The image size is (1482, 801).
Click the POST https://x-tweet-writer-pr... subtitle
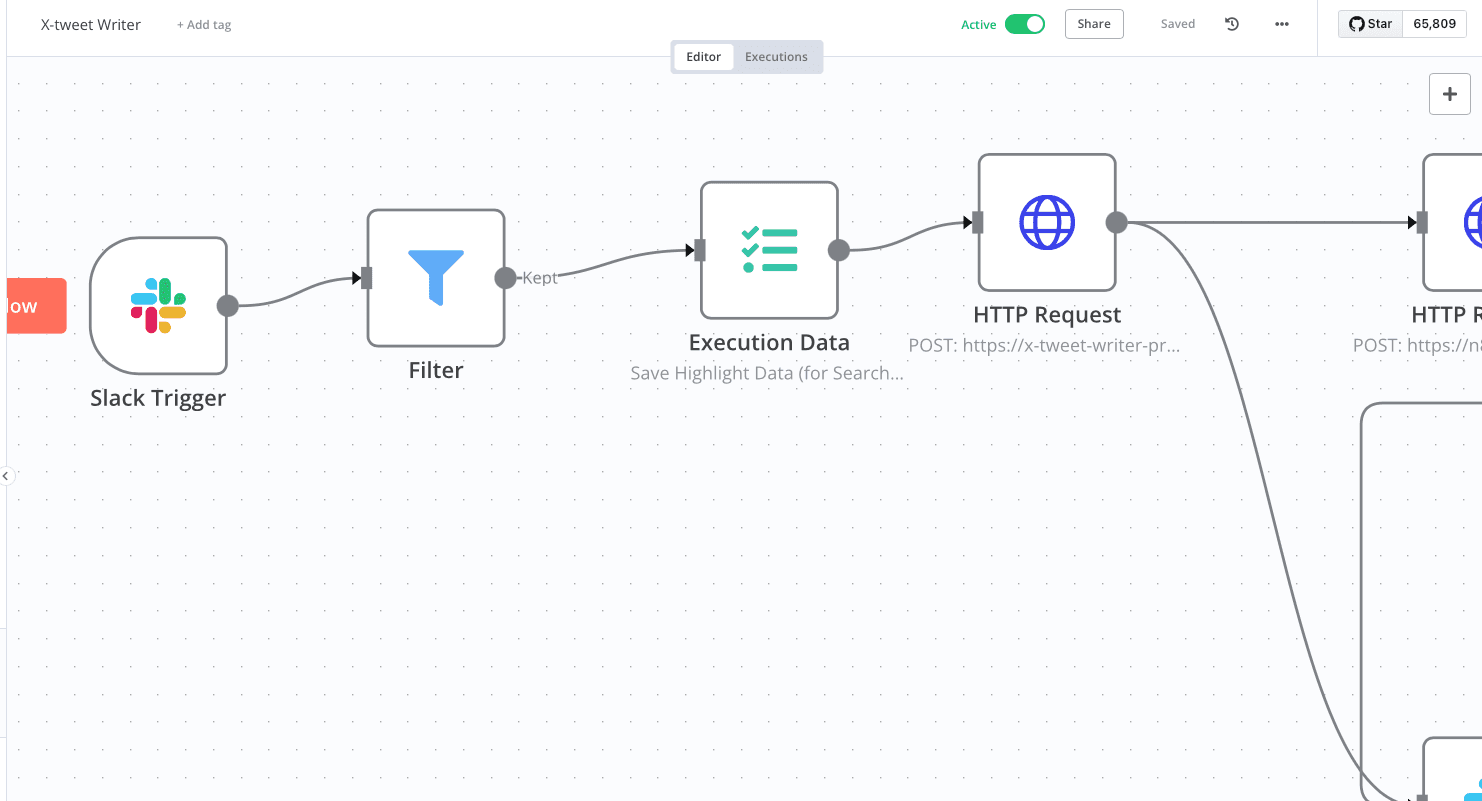coord(1045,345)
